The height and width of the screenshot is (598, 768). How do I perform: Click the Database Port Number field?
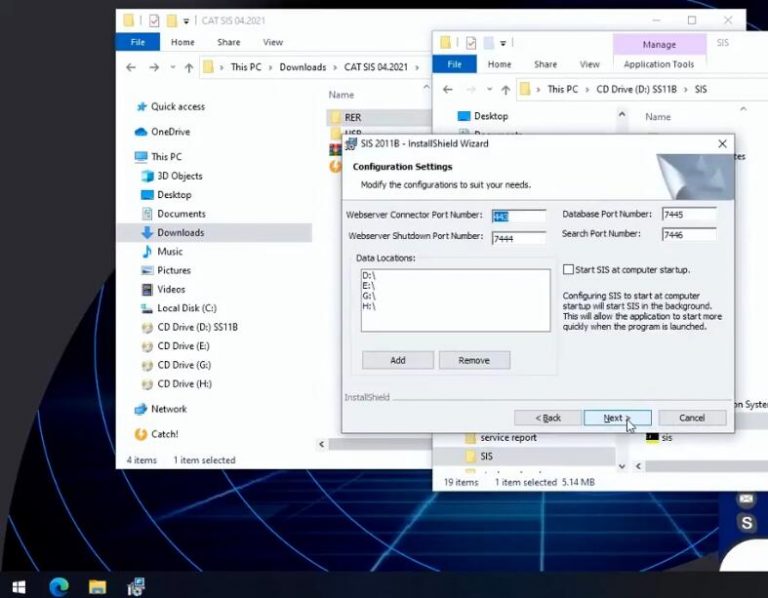coord(688,215)
